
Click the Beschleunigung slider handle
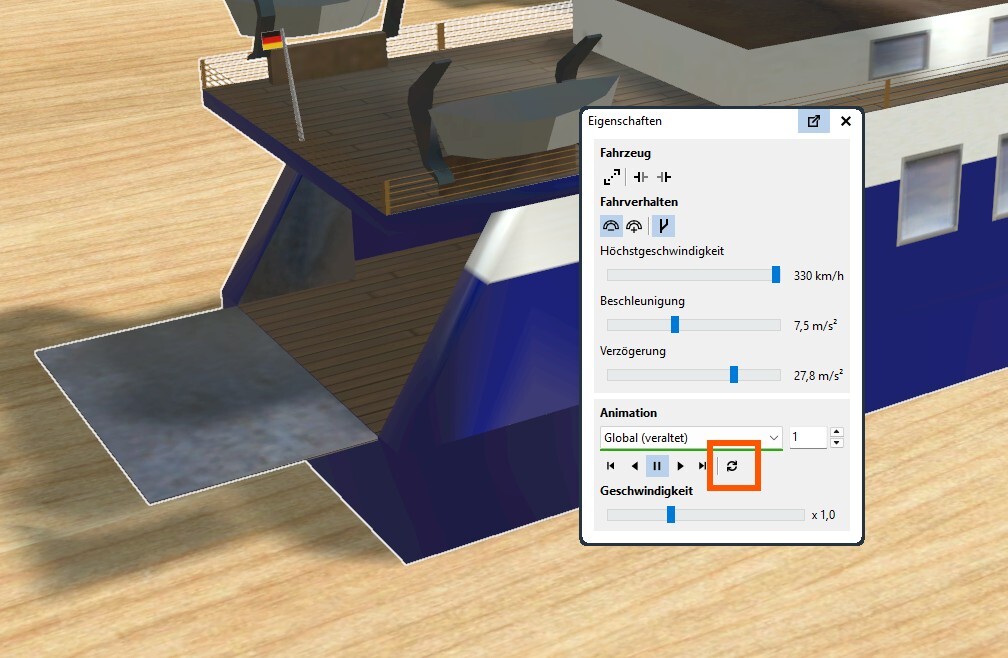click(675, 325)
